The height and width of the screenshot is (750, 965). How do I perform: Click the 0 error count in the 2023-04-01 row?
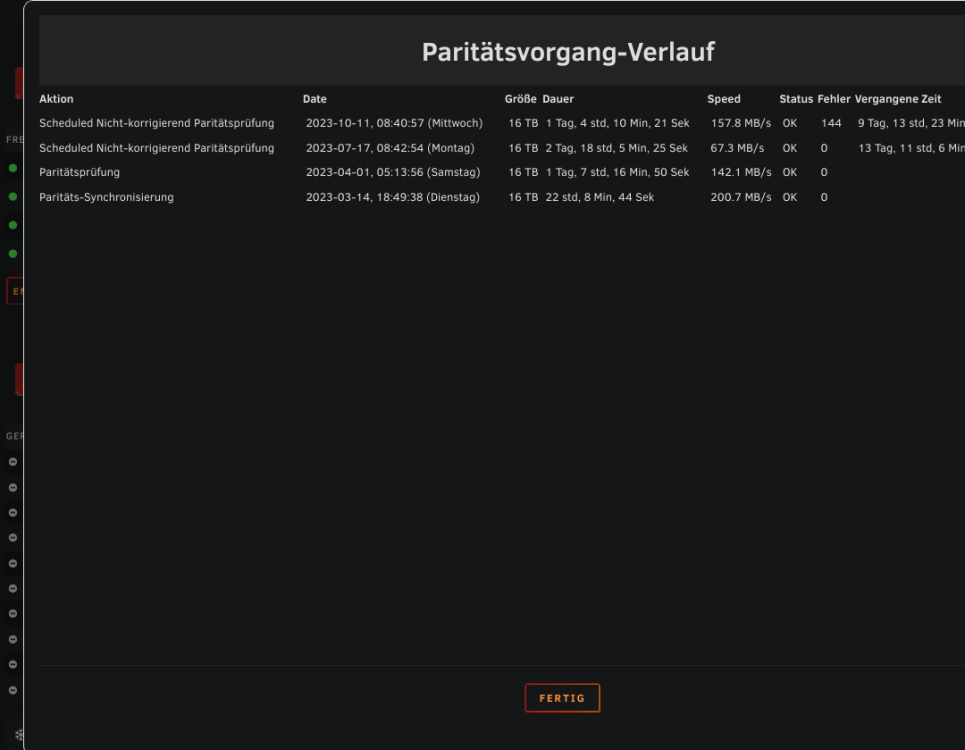[x=824, y=172]
